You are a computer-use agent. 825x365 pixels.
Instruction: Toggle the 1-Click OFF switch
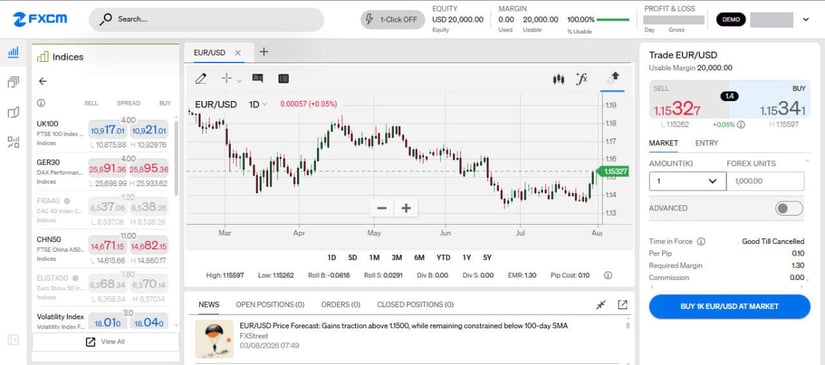pyautogui.click(x=393, y=19)
